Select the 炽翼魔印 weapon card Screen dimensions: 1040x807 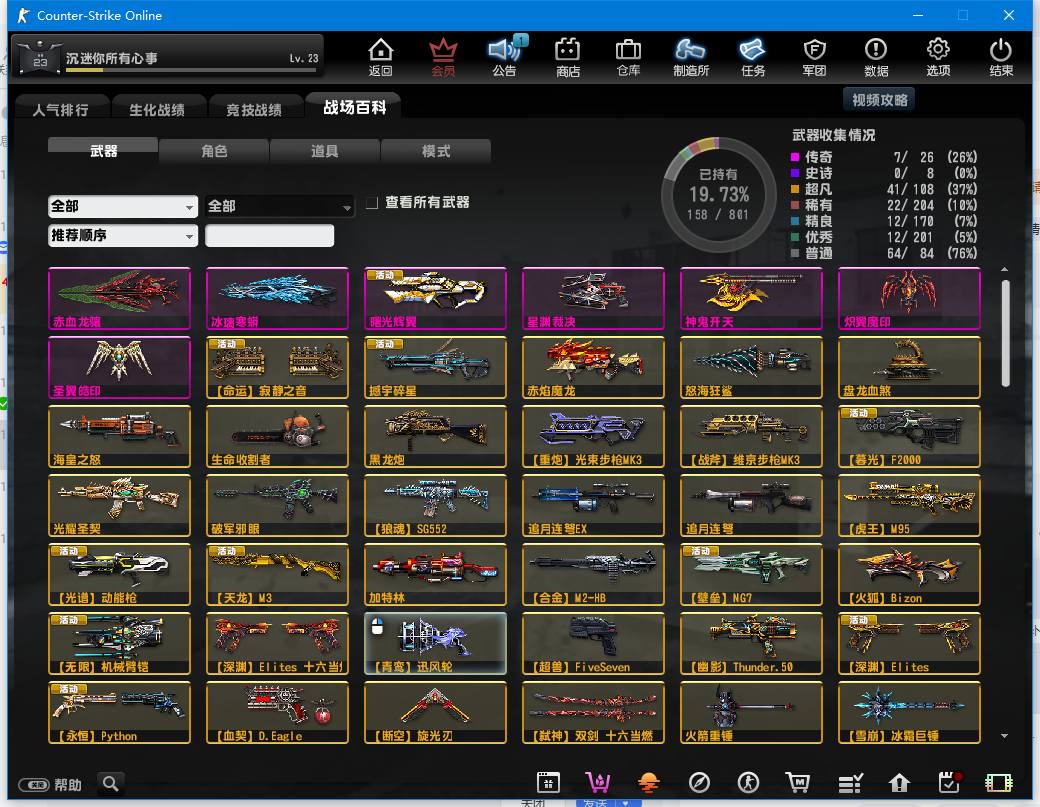pyautogui.click(x=909, y=298)
